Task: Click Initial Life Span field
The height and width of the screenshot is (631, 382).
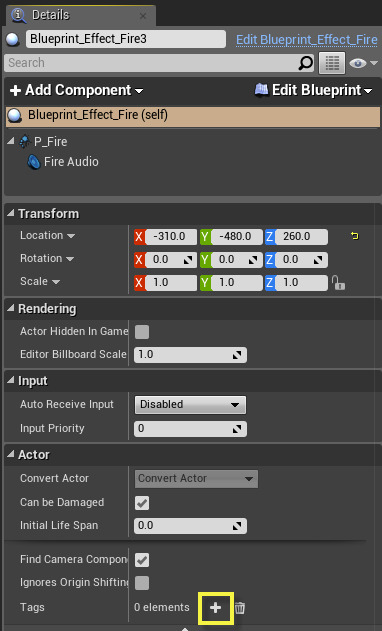Action: click(190, 526)
